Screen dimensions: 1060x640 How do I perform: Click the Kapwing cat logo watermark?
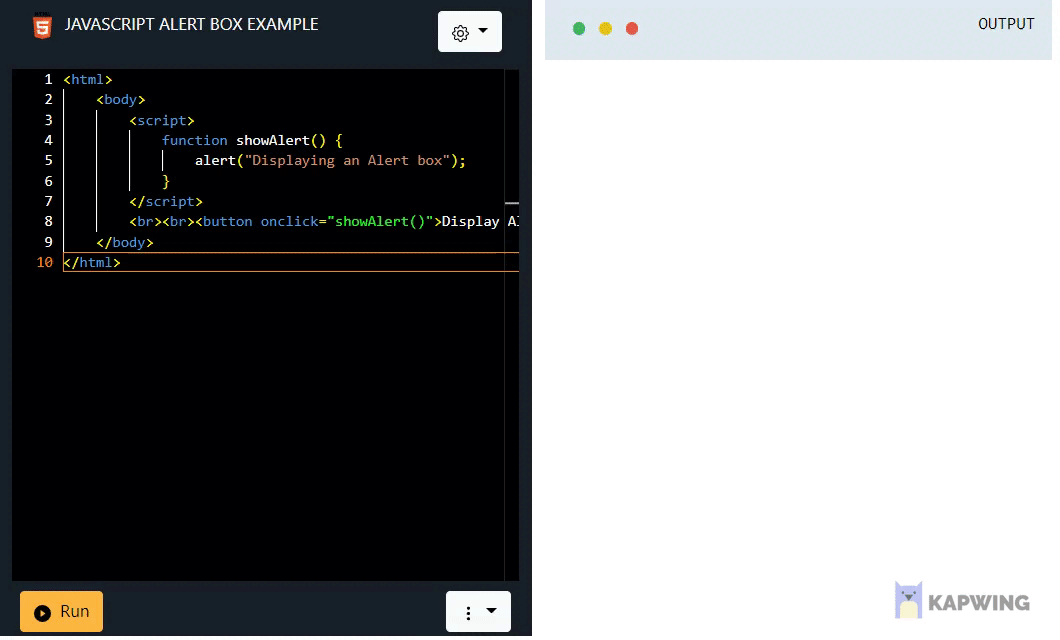(909, 599)
